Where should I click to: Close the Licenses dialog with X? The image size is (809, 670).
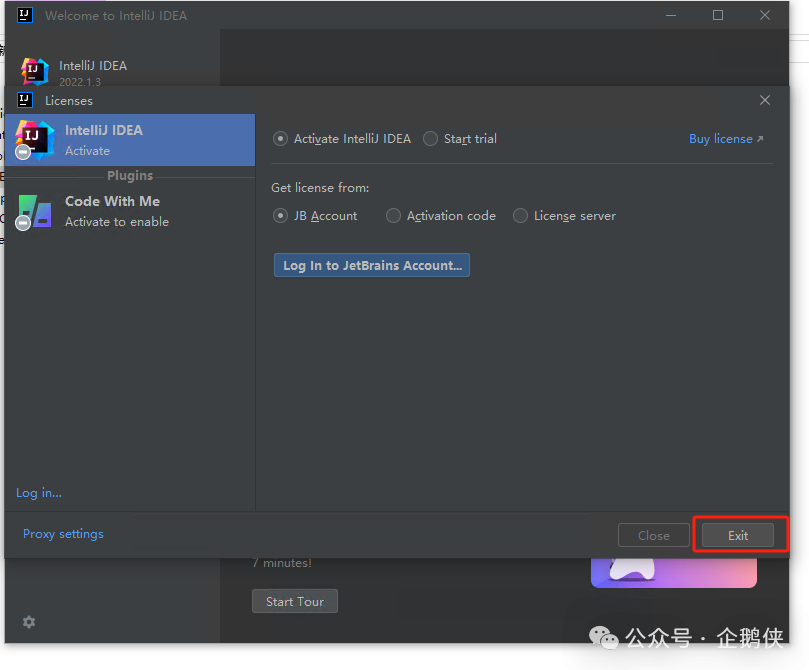point(765,100)
